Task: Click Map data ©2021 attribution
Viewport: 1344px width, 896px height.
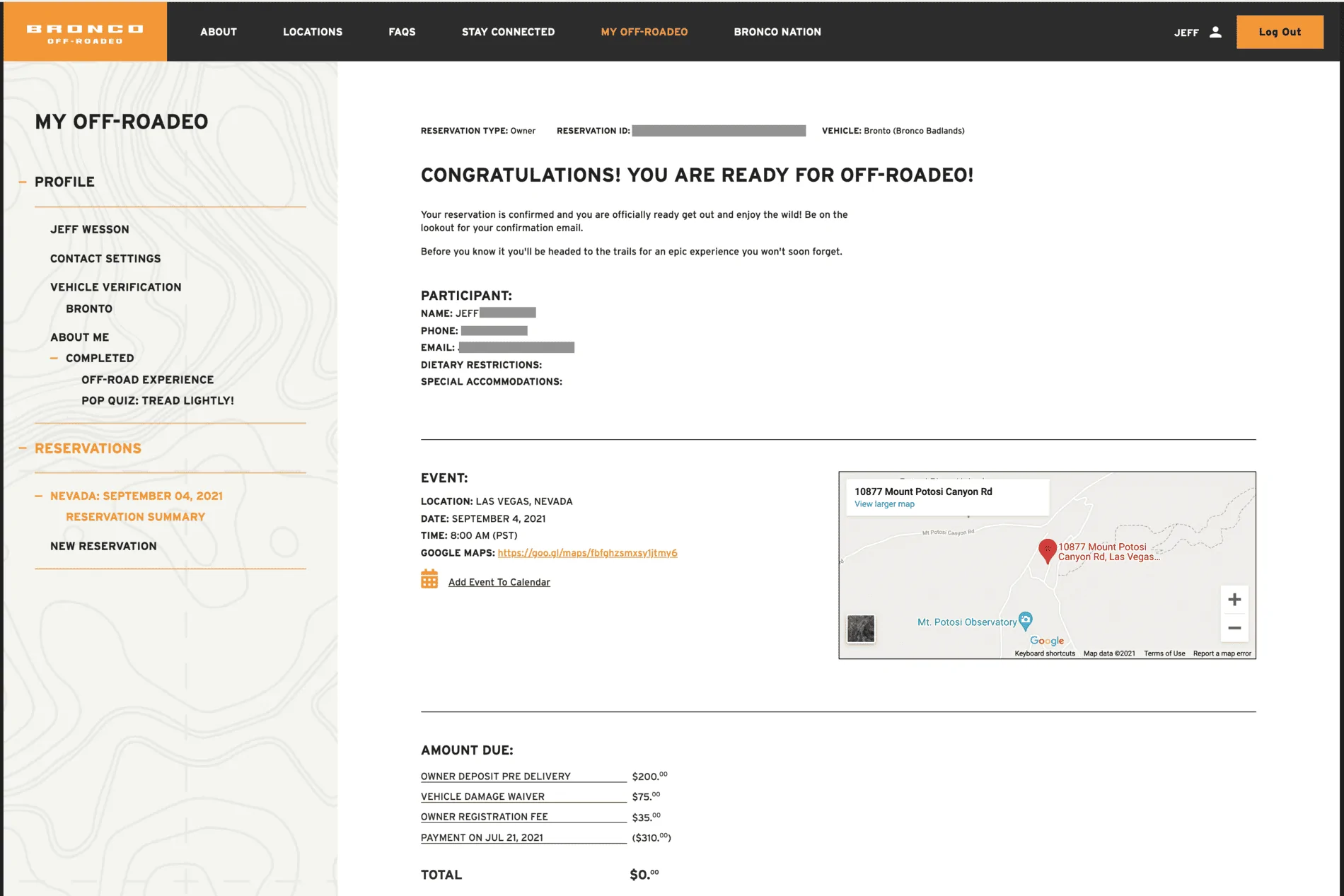Action: (1109, 653)
